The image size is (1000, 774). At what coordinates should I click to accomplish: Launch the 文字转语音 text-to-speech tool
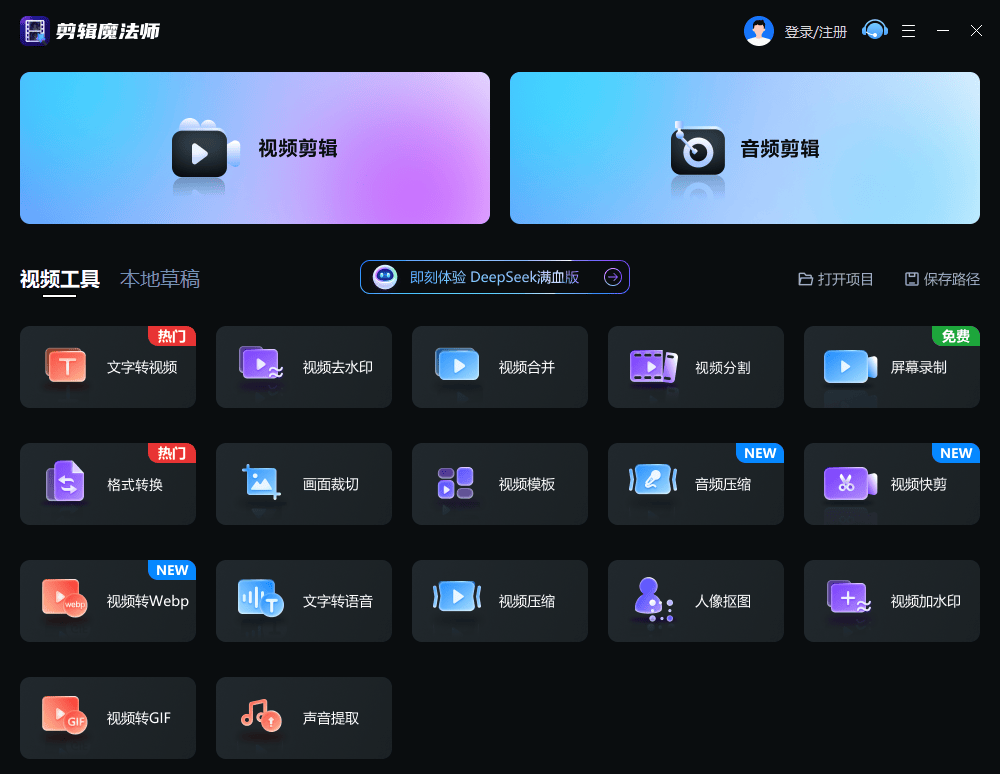click(304, 601)
